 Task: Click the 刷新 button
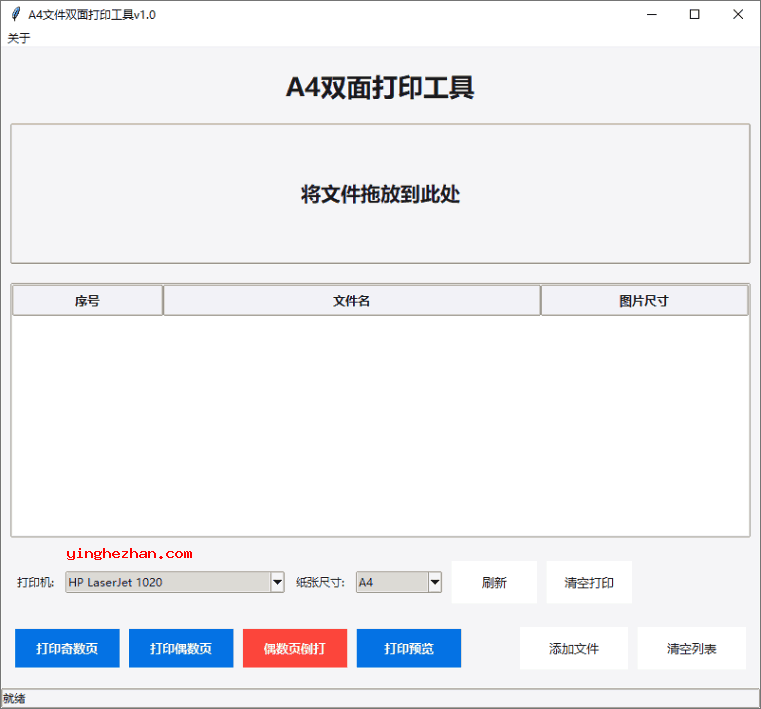(x=494, y=582)
